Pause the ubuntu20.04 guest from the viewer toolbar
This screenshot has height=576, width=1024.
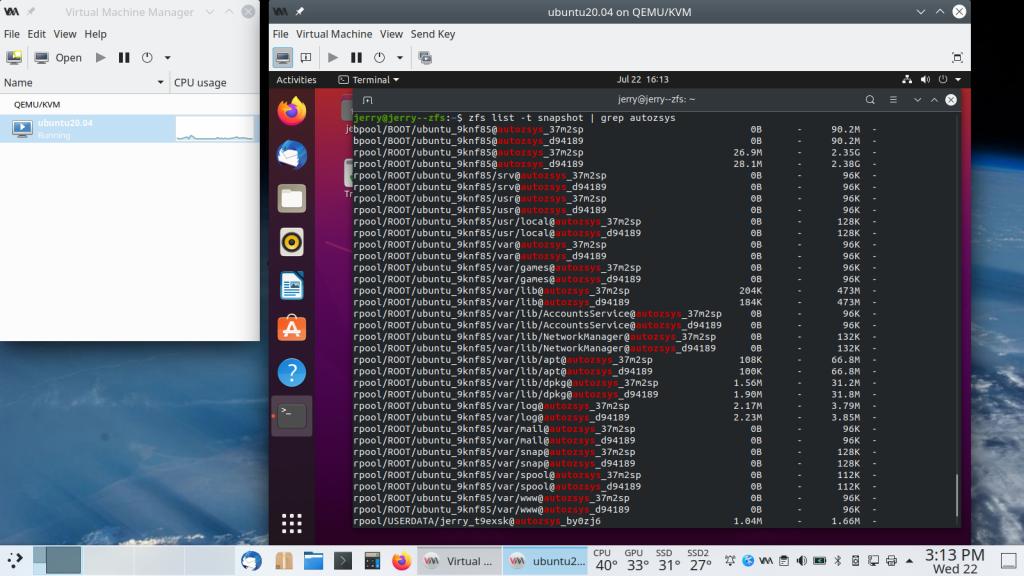click(x=356, y=58)
